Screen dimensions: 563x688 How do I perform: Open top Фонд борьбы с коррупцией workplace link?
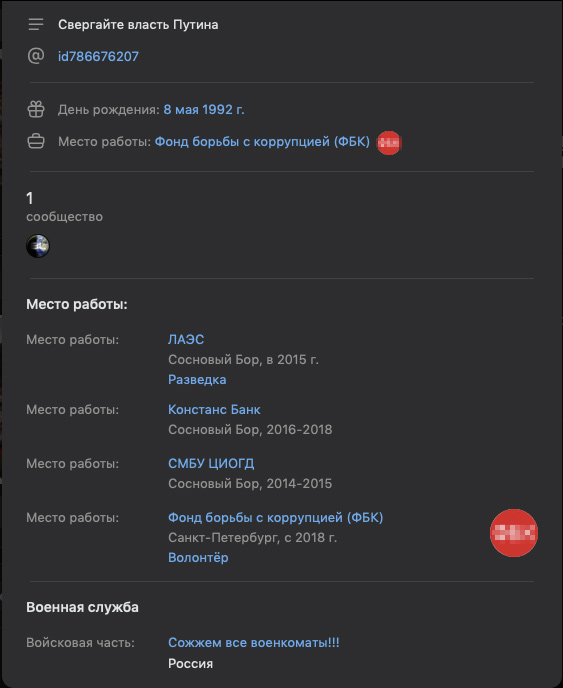(262, 142)
